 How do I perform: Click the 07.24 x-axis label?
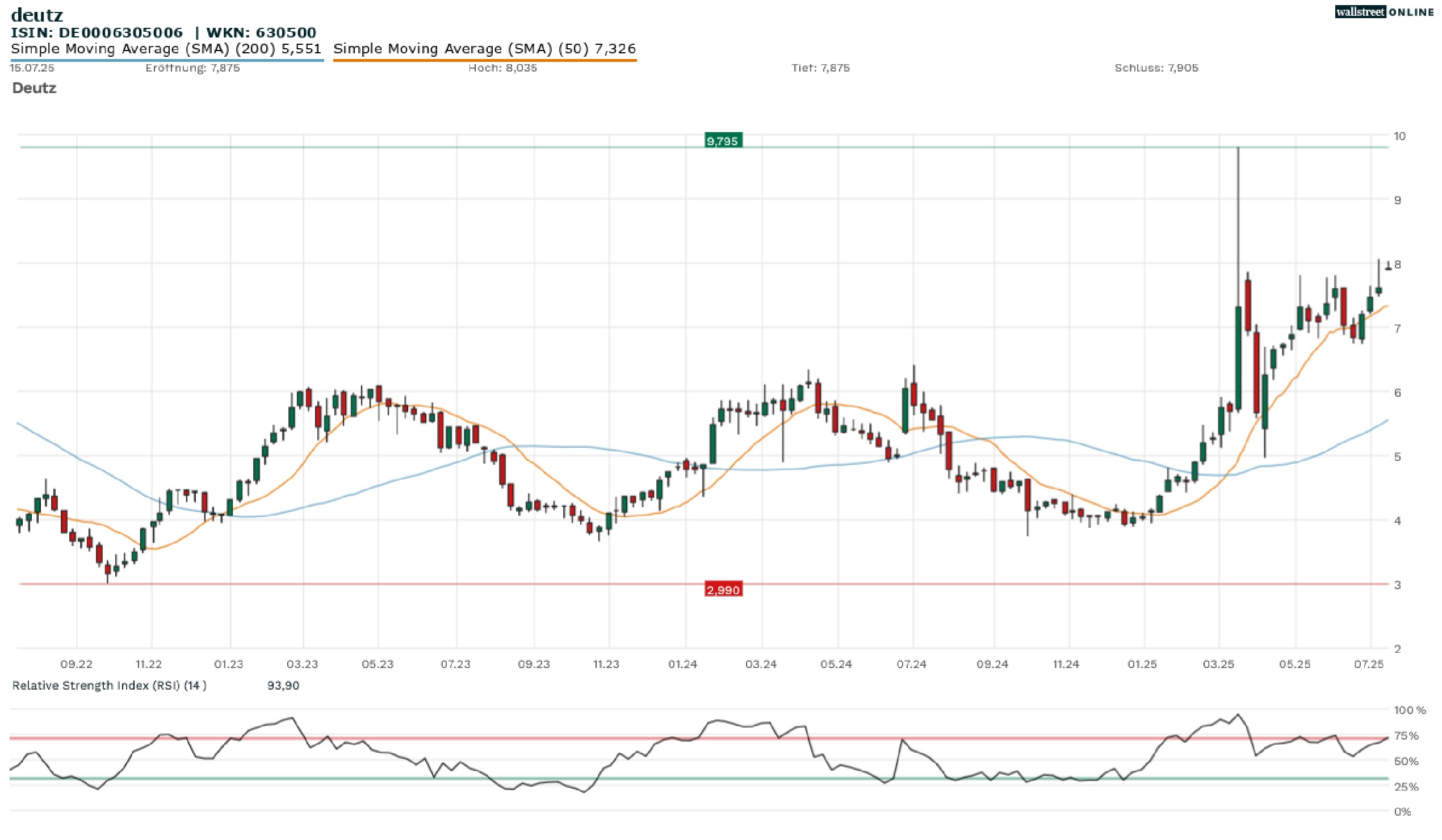911,663
